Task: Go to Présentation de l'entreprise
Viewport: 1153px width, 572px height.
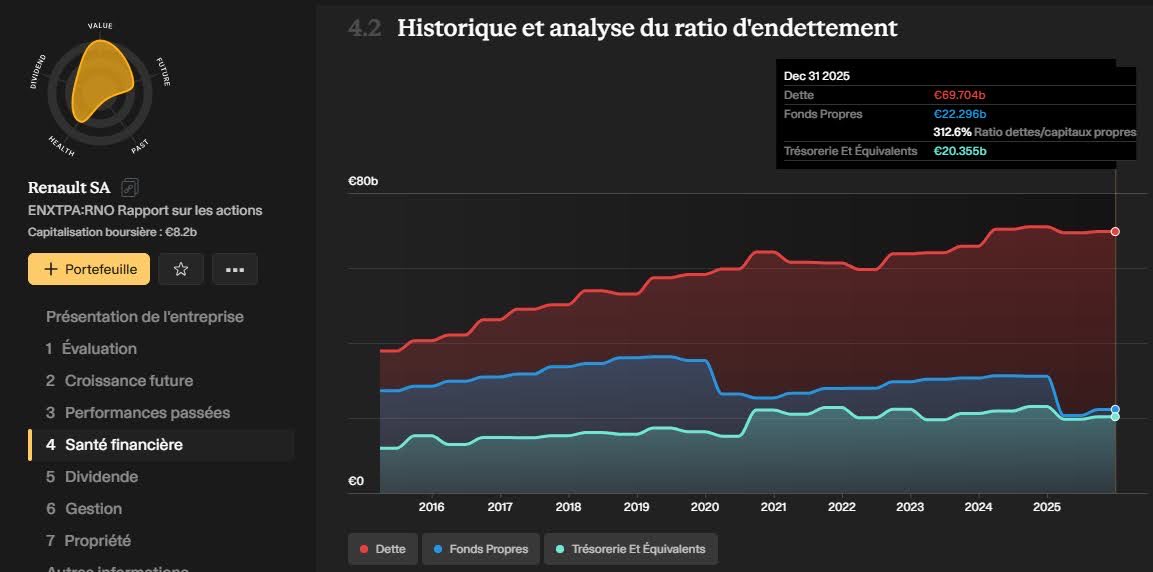Action: click(145, 317)
